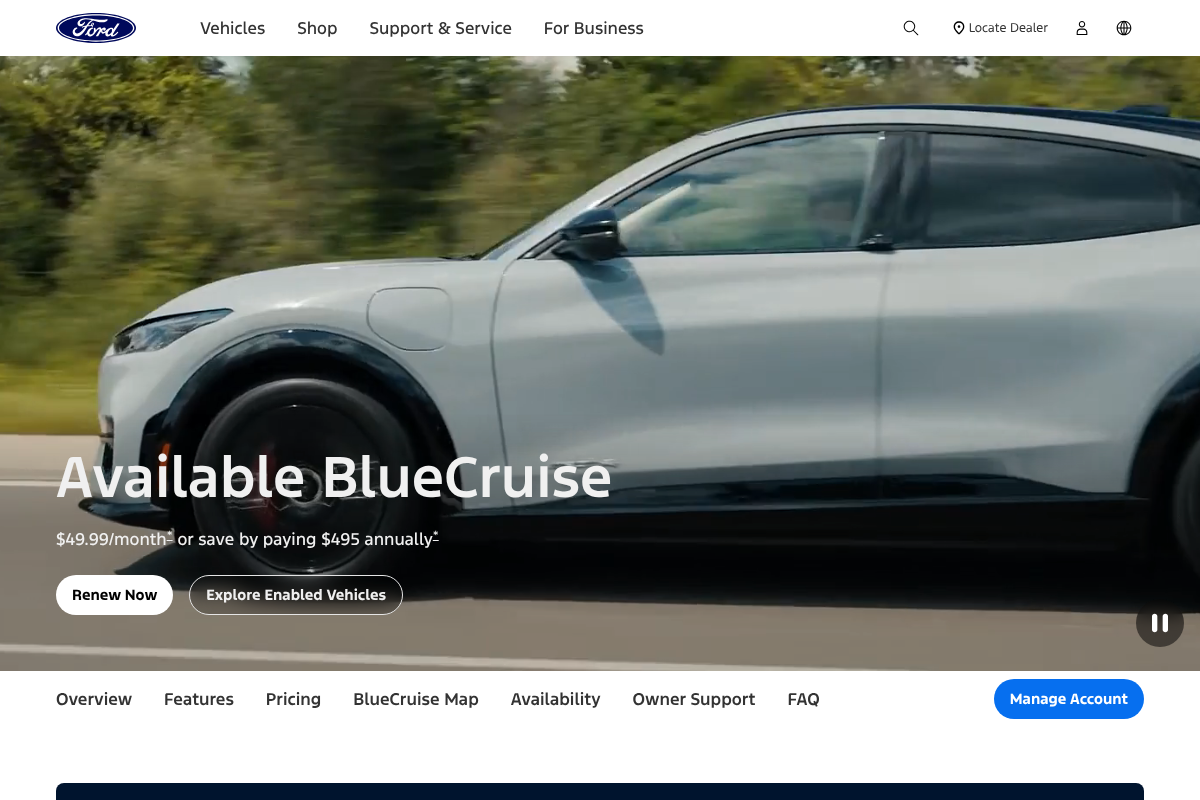Viewport: 1200px width, 800px height.
Task: Go to the FAQ section tab
Action: (x=804, y=699)
